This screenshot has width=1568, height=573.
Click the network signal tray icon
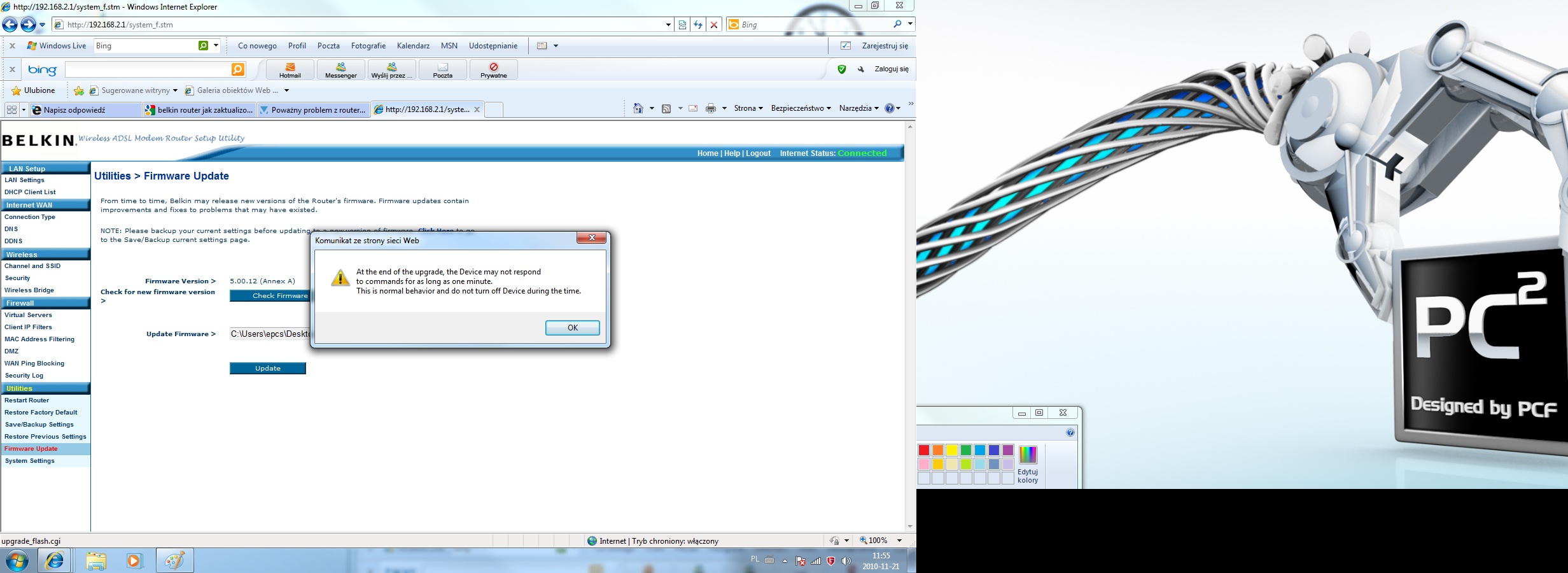[816, 561]
